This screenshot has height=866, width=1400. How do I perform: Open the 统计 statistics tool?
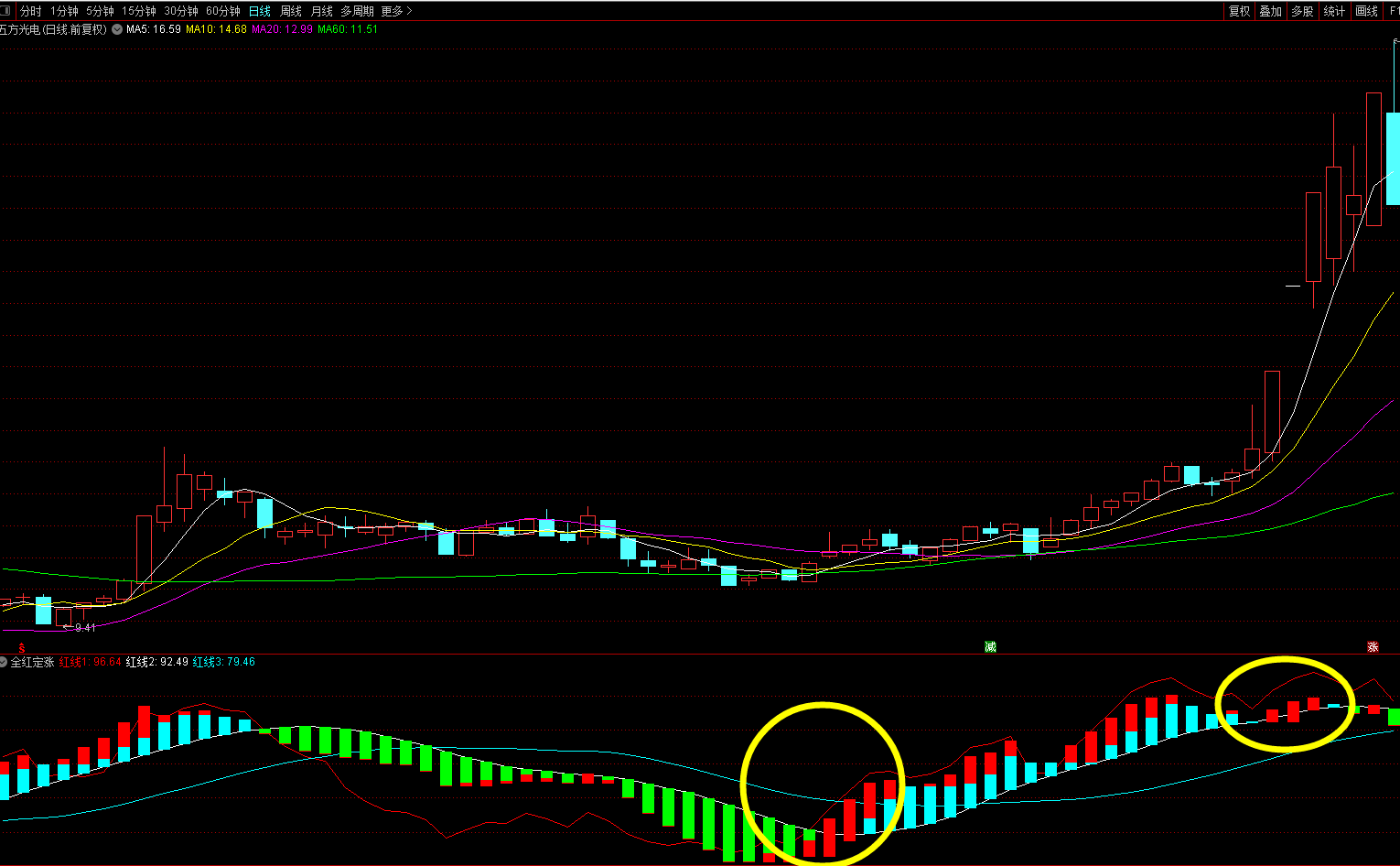point(1334,11)
